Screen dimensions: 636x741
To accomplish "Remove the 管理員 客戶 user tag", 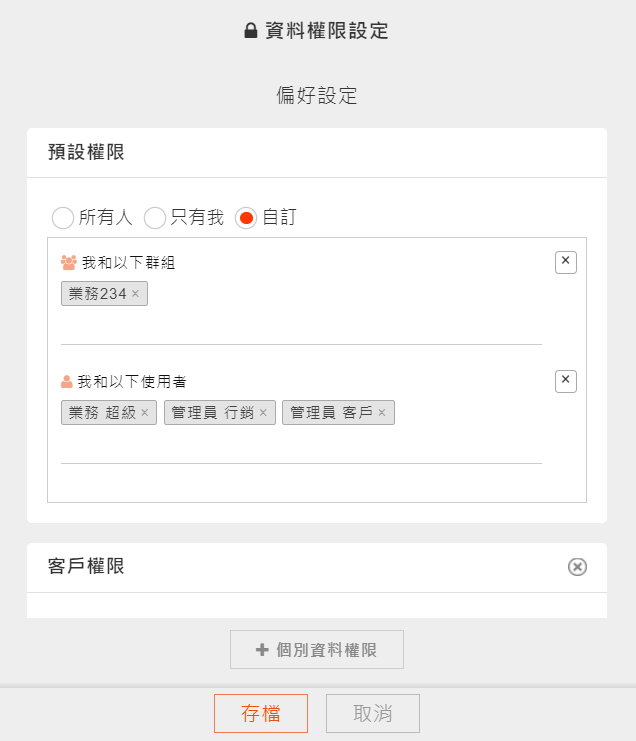I will click(382, 413).
